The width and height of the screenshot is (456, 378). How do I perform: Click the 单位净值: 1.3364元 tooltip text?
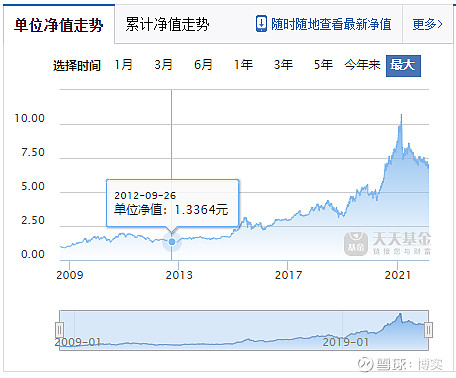[x=171, y=210]
